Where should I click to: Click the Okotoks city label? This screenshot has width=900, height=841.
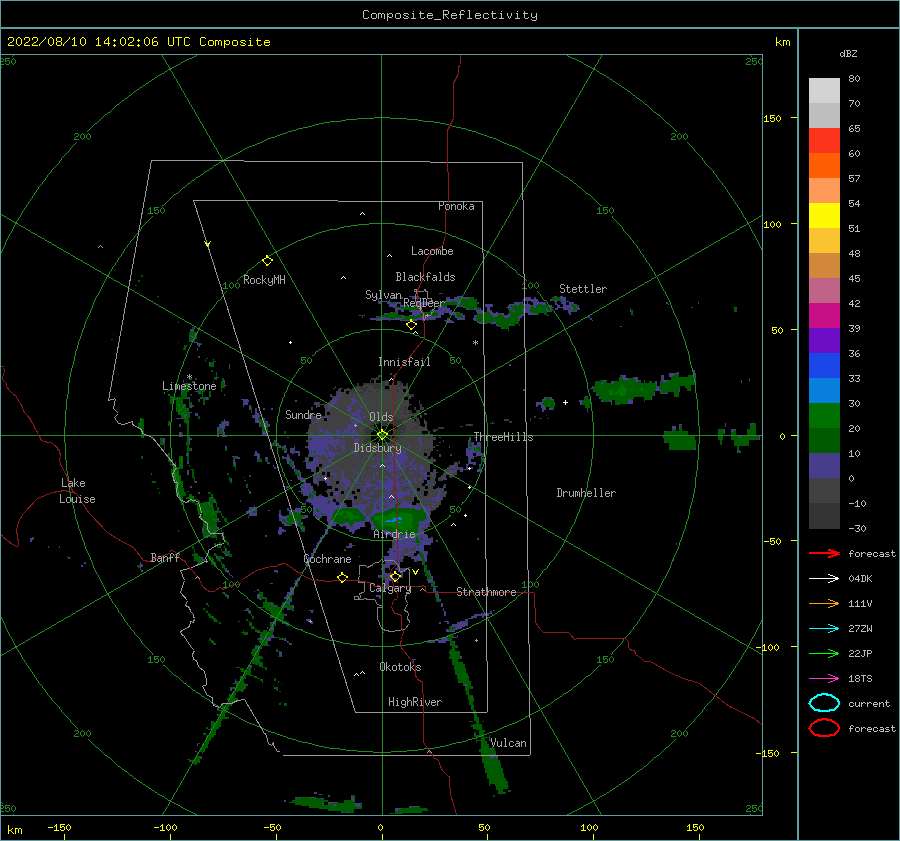tap(400, 666)
